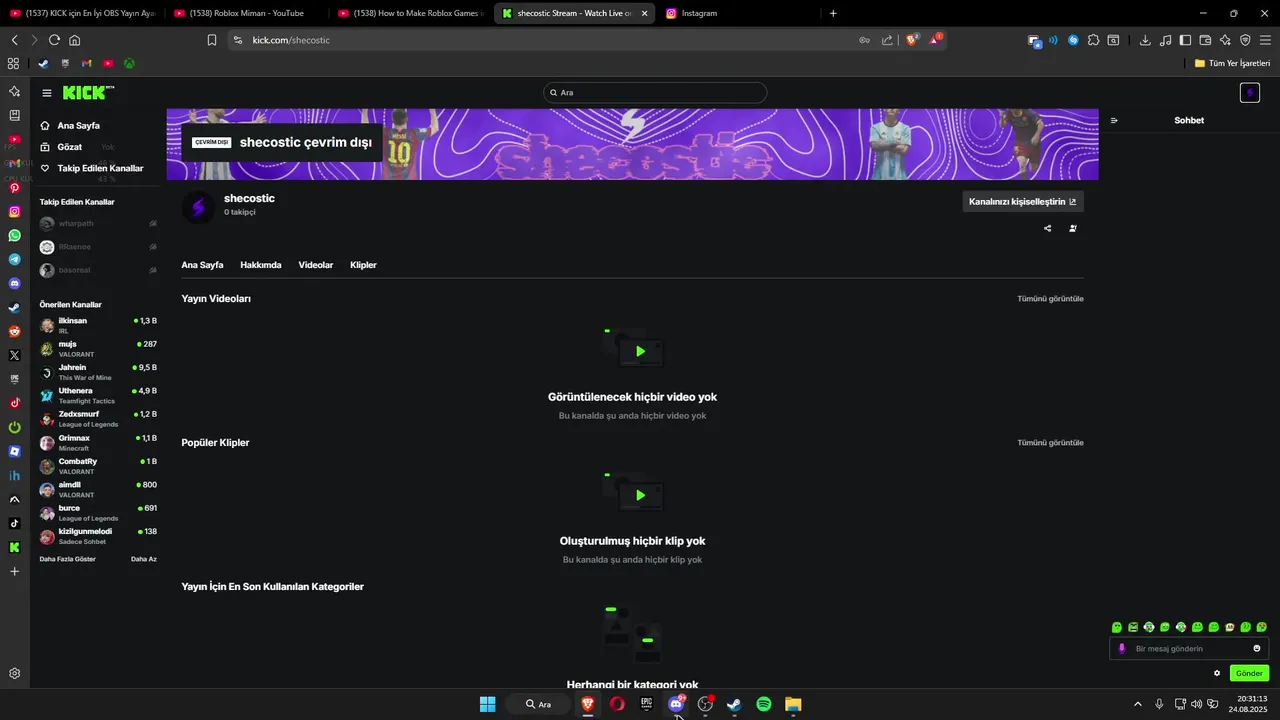This screenshot has width=1280, height=720.
Task: Go to browser home page
Action: pyautogui.click(x=74, y=40)
